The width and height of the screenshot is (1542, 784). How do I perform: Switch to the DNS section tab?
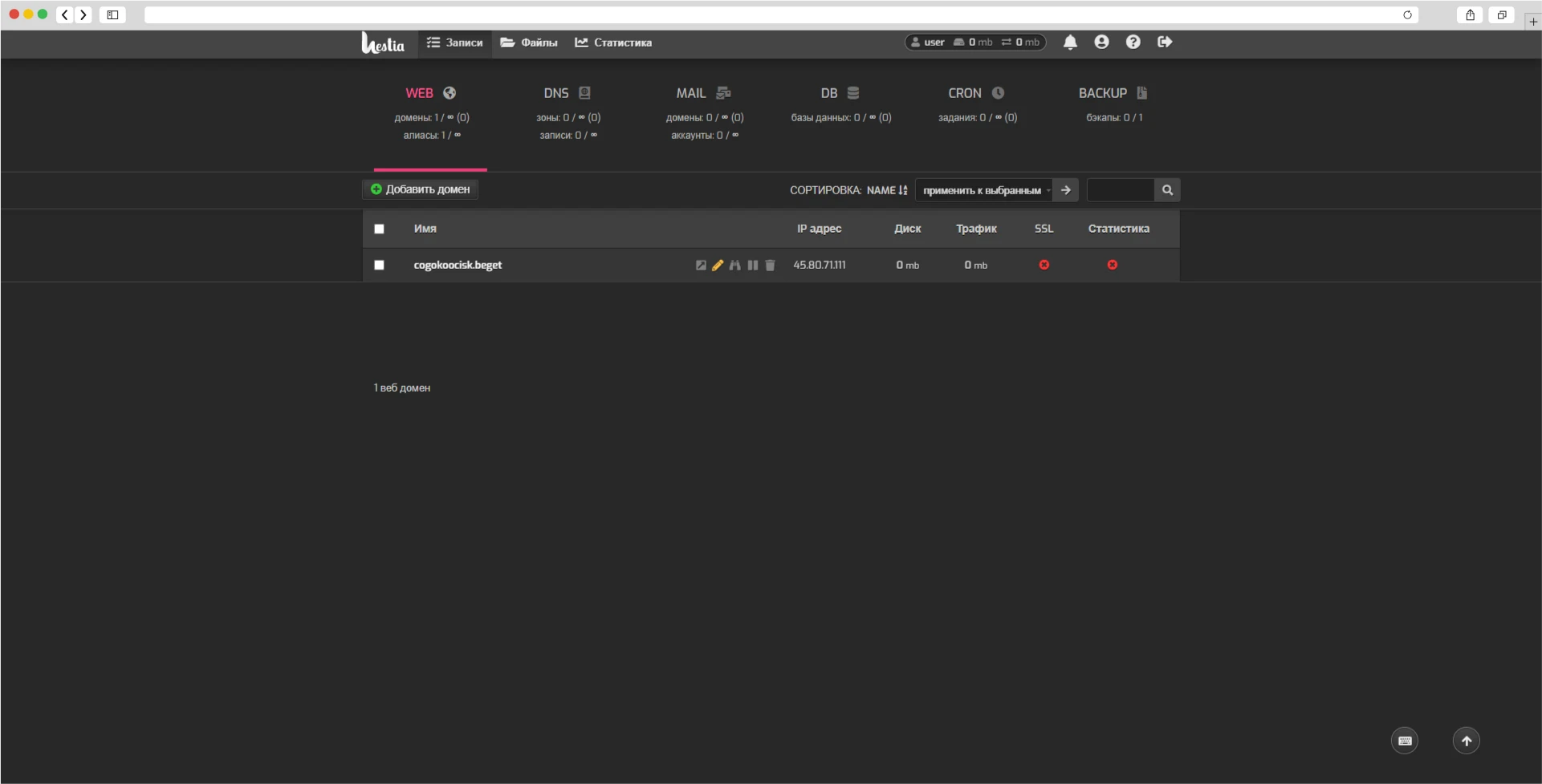pyautogui.click(x=567, y=94)
